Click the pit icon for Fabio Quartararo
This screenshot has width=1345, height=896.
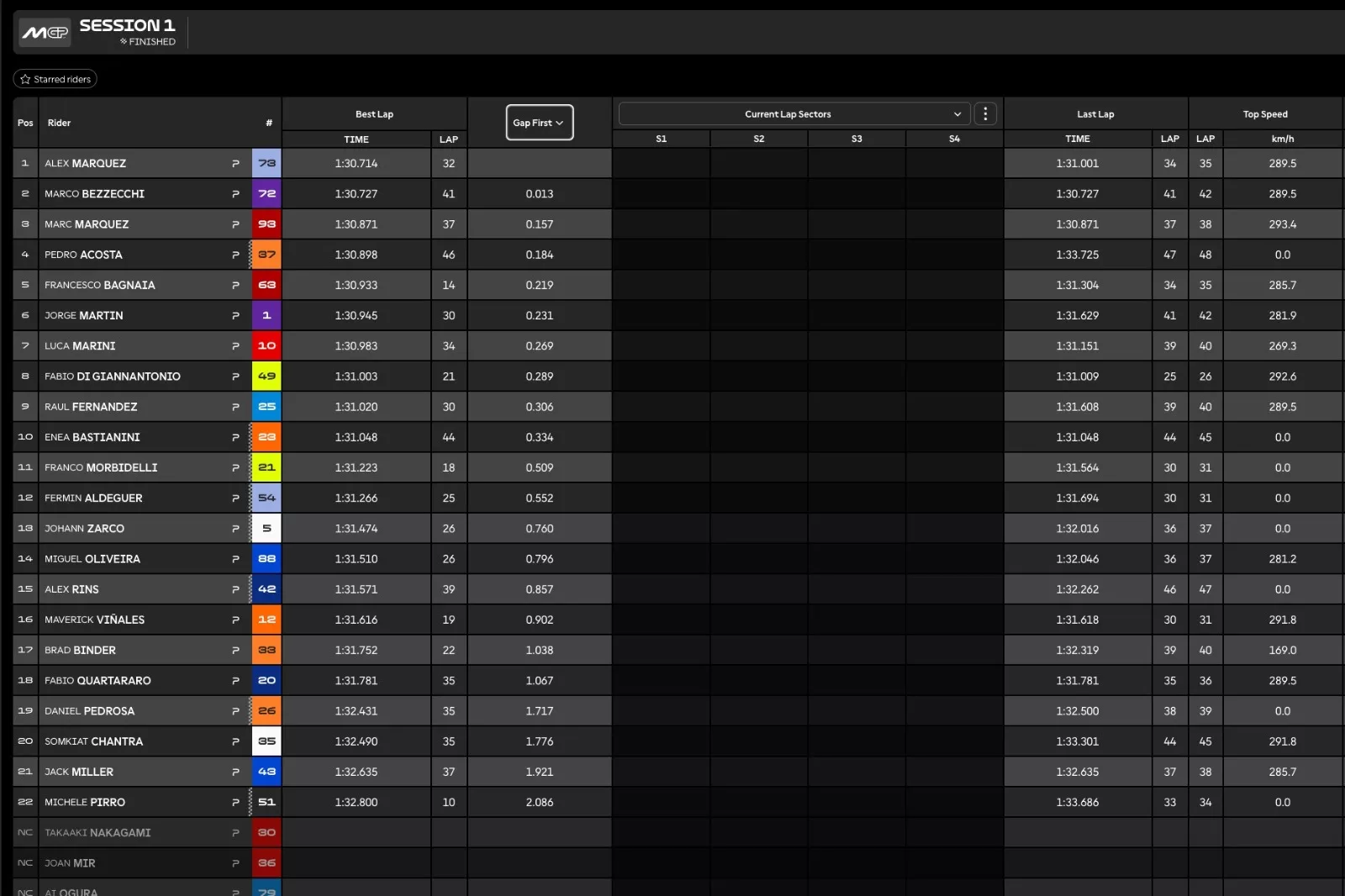click(x=235, y=681)
